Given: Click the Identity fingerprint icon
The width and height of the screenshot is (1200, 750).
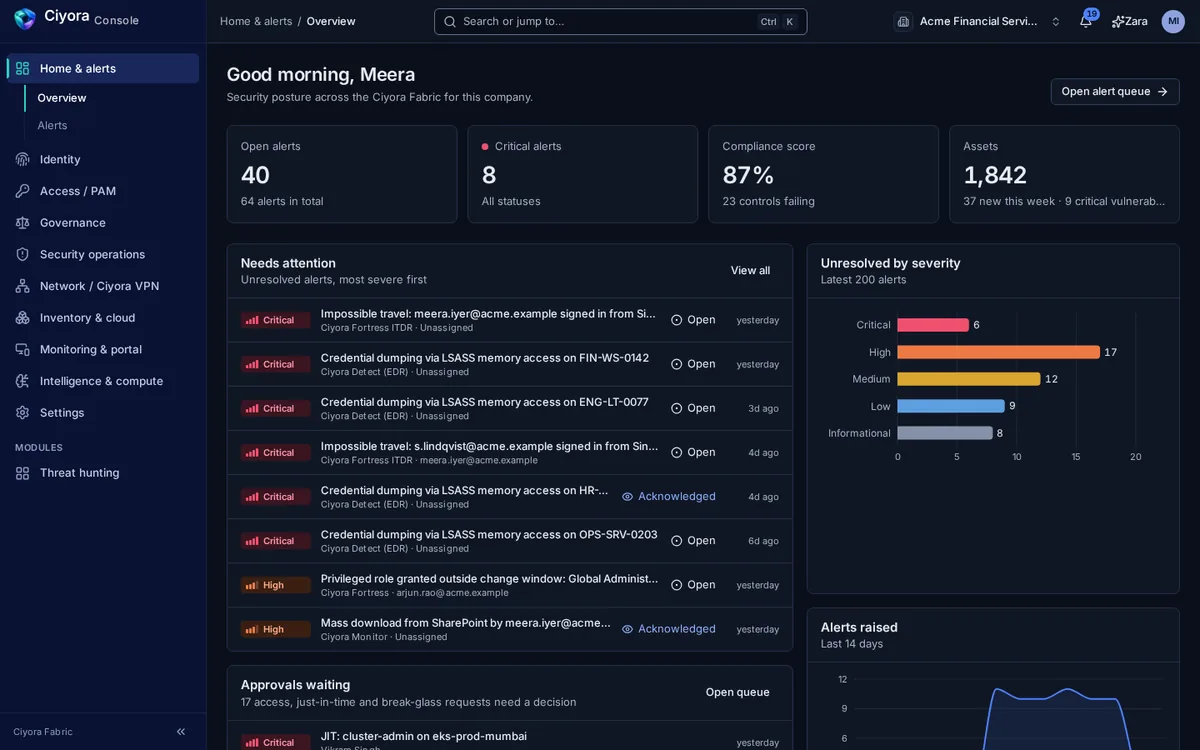Looking at the screenshot, I should (x=22, y=159).
